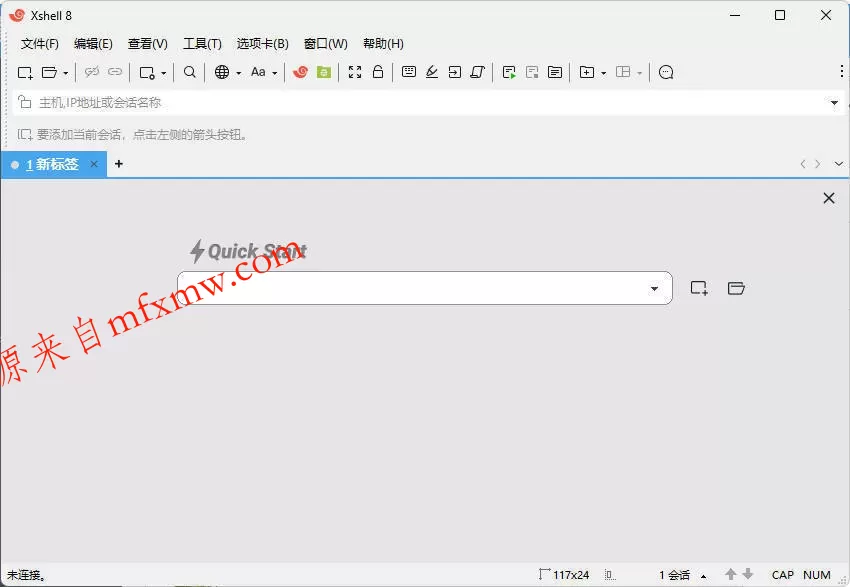Open the 帮助(H) menu

tap(383, 44)
